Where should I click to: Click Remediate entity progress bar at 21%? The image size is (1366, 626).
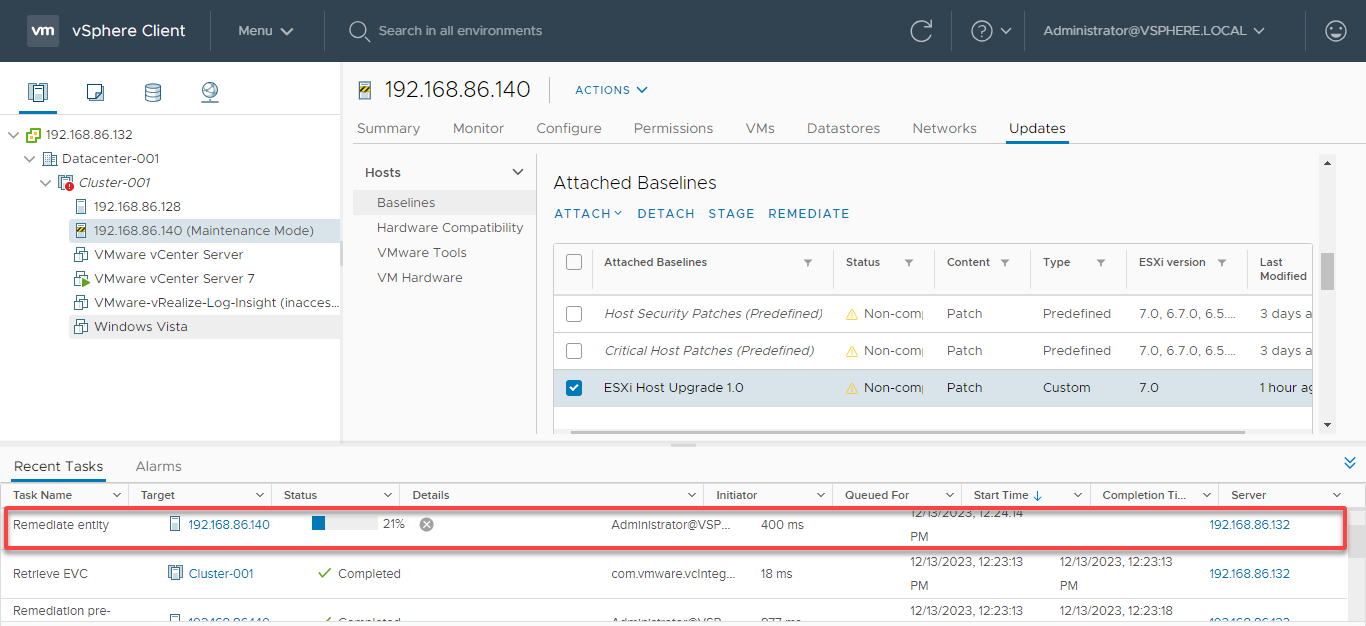click(345, 523)
